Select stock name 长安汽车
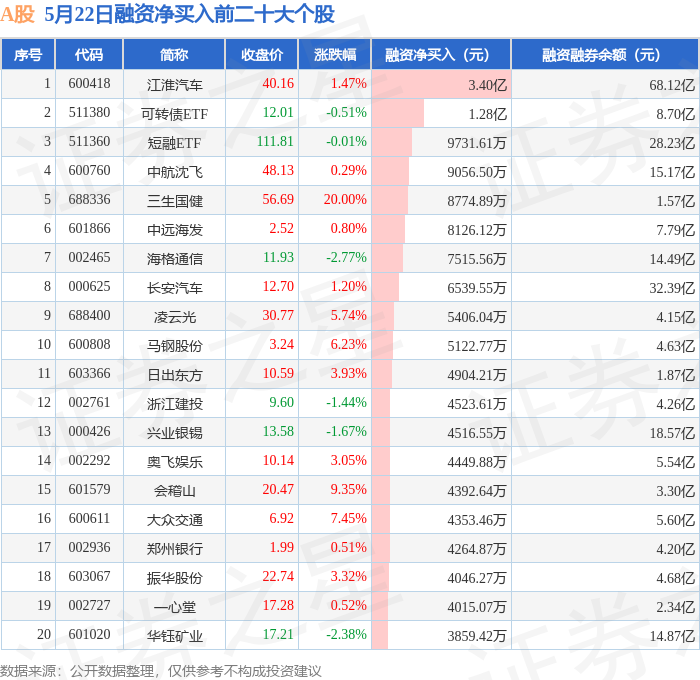The width and height of the screenshot is (700, 680). click(x=175, y=288)
